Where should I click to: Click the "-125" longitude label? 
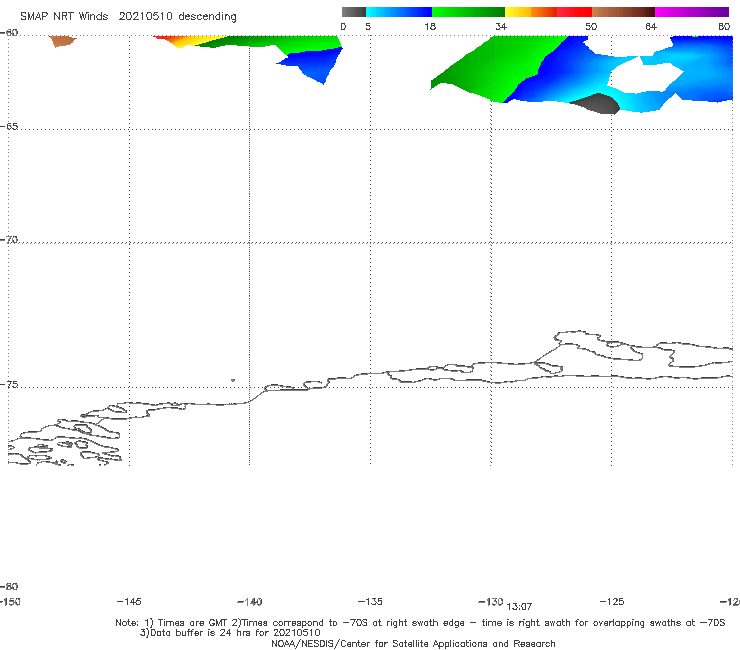(612, 602)
